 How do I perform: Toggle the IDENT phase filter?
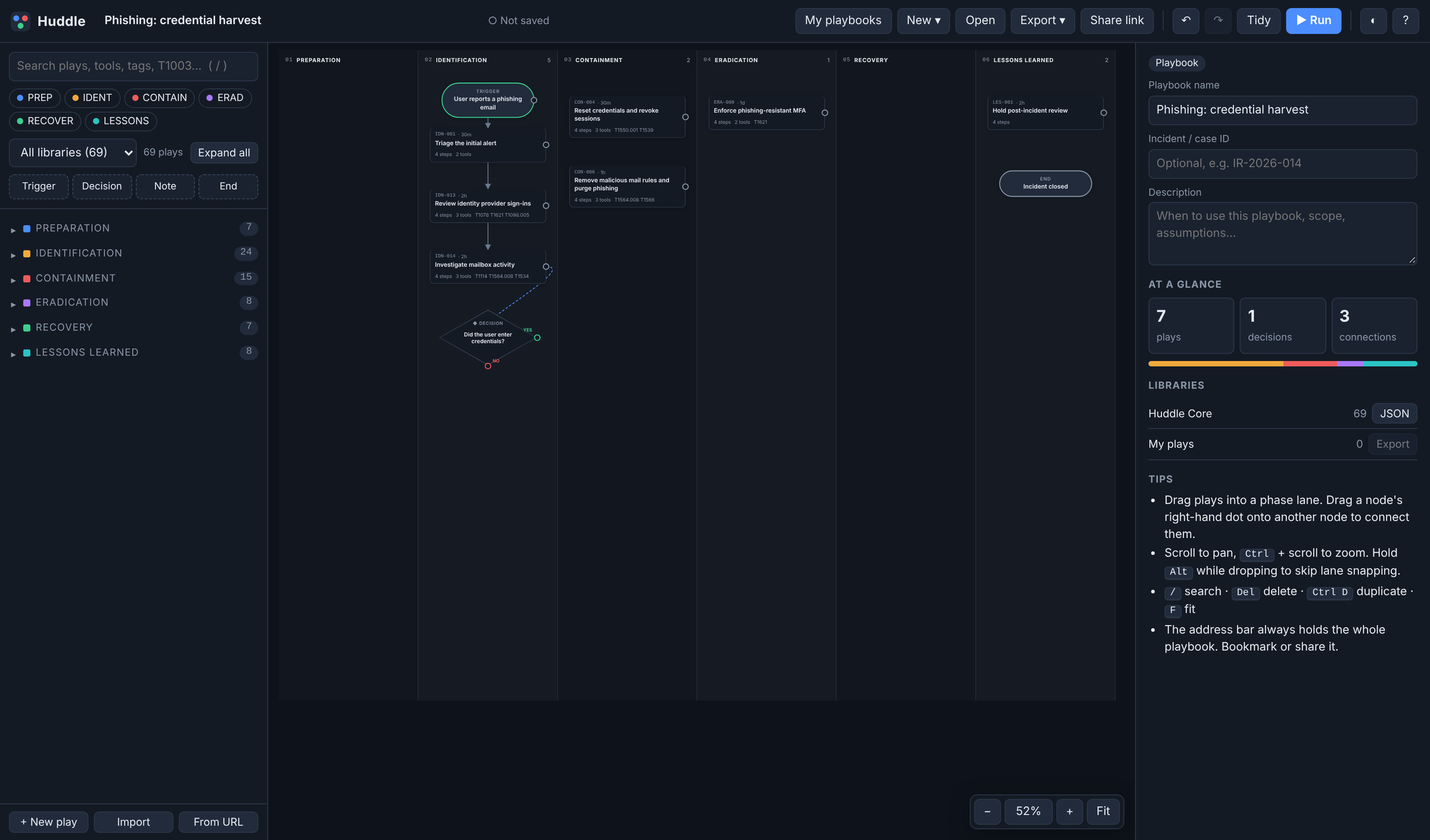pyautogui.click(x=92, y=98)
